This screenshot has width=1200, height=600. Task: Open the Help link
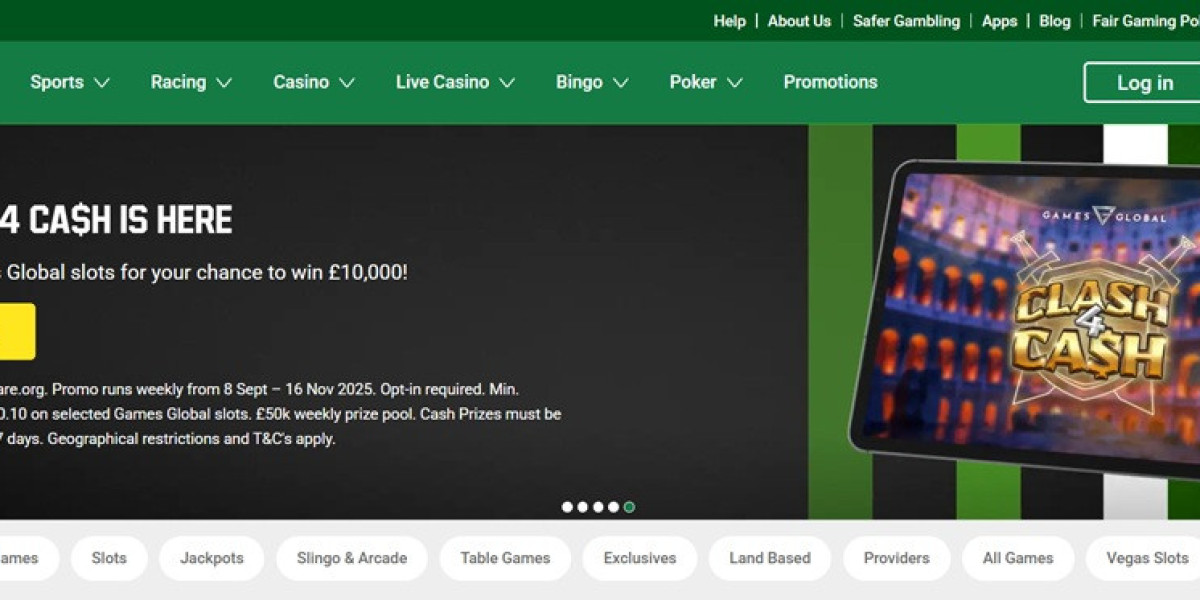pos(729,21)
